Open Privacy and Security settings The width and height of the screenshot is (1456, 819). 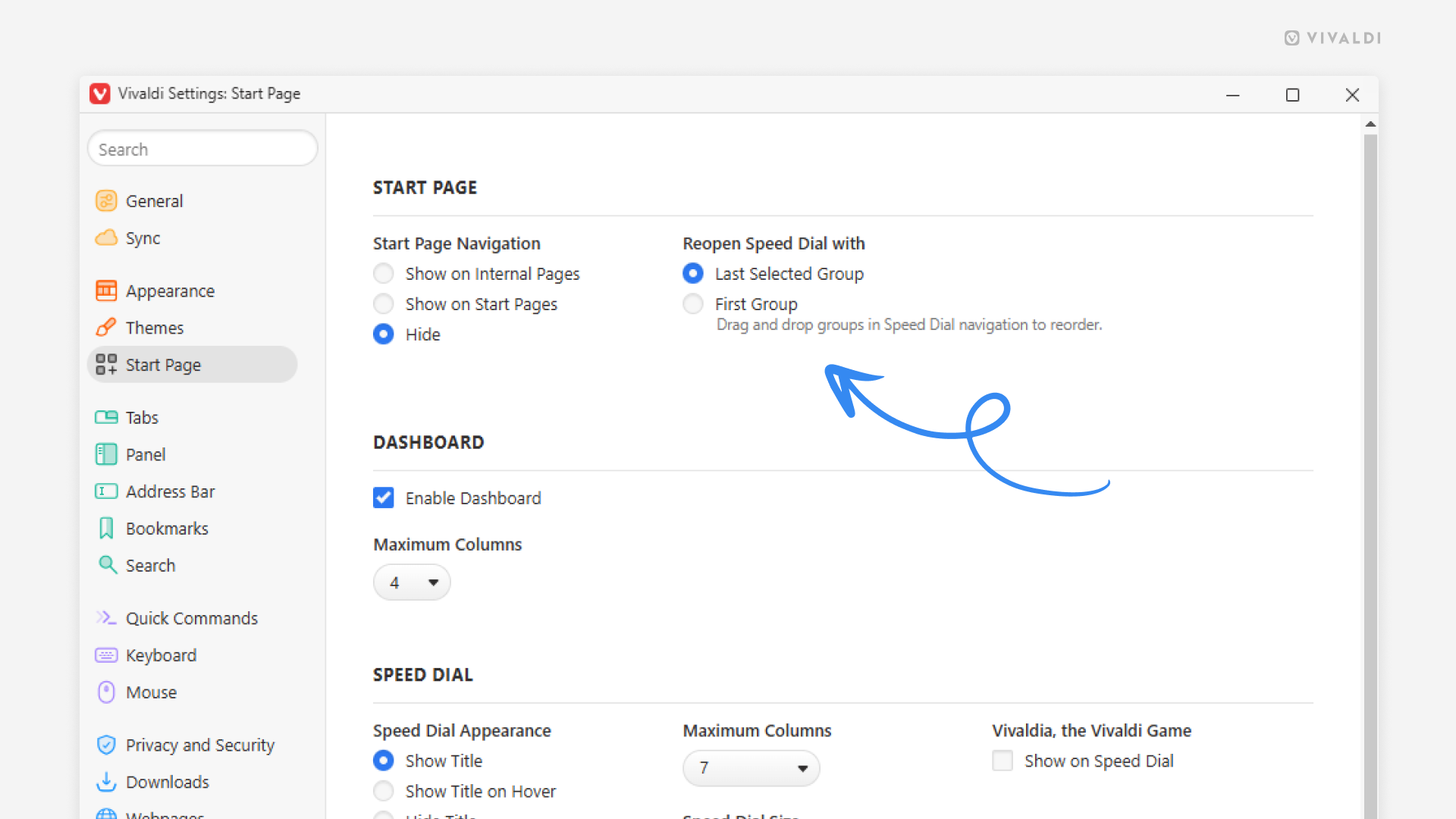pyautogui.click(x=192, y=745)
